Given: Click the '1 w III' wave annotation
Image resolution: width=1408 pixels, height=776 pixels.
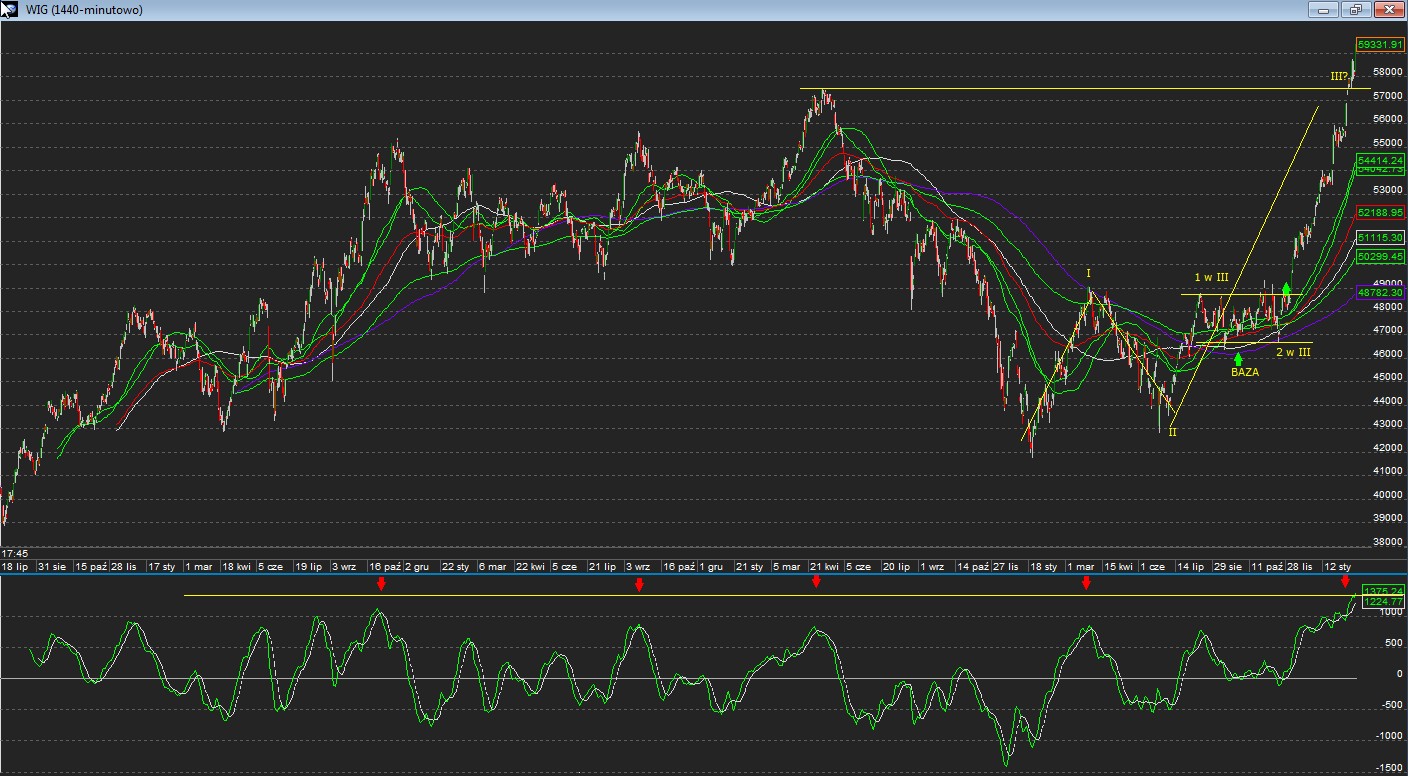Looking at the screenshot, I should [1211, 277].
